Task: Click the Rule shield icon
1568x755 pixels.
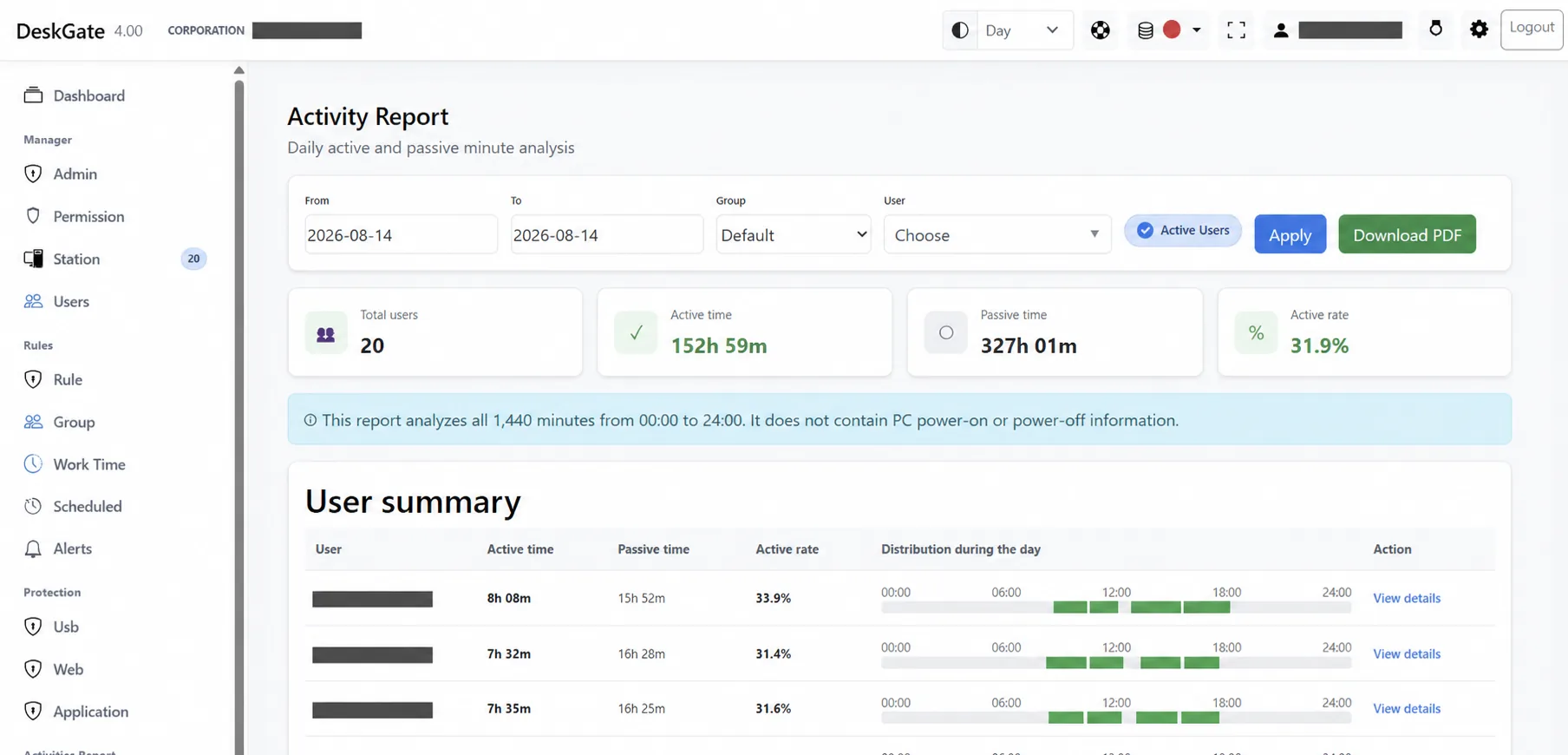Action: (x=33, y=379)
